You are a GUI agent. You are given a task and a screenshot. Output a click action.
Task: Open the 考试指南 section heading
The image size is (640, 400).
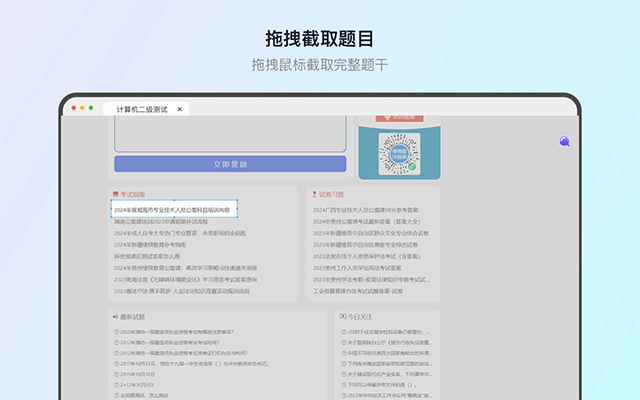tap(133, 194)
